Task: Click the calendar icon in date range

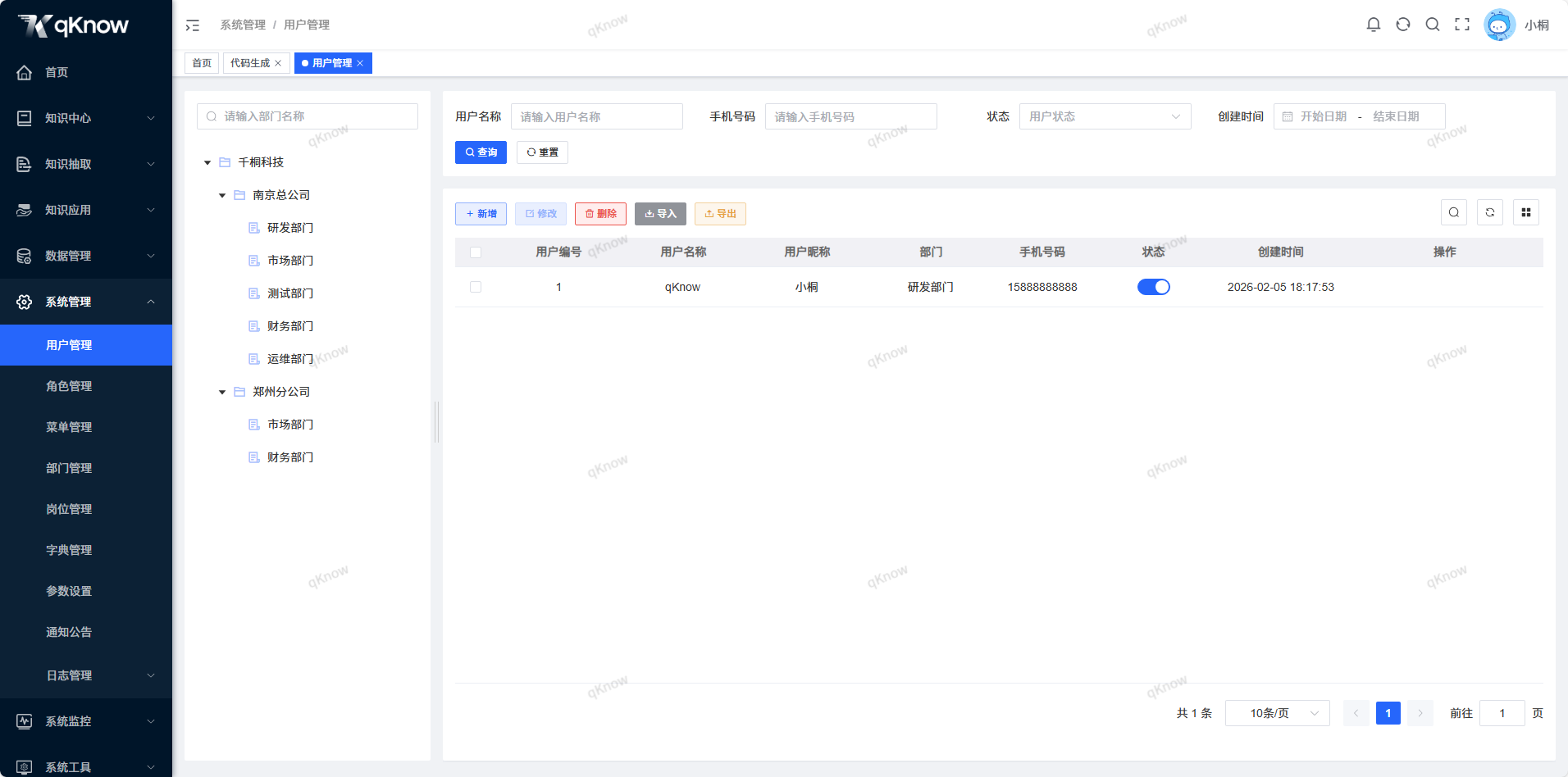Action: (x=1288, y=116)
